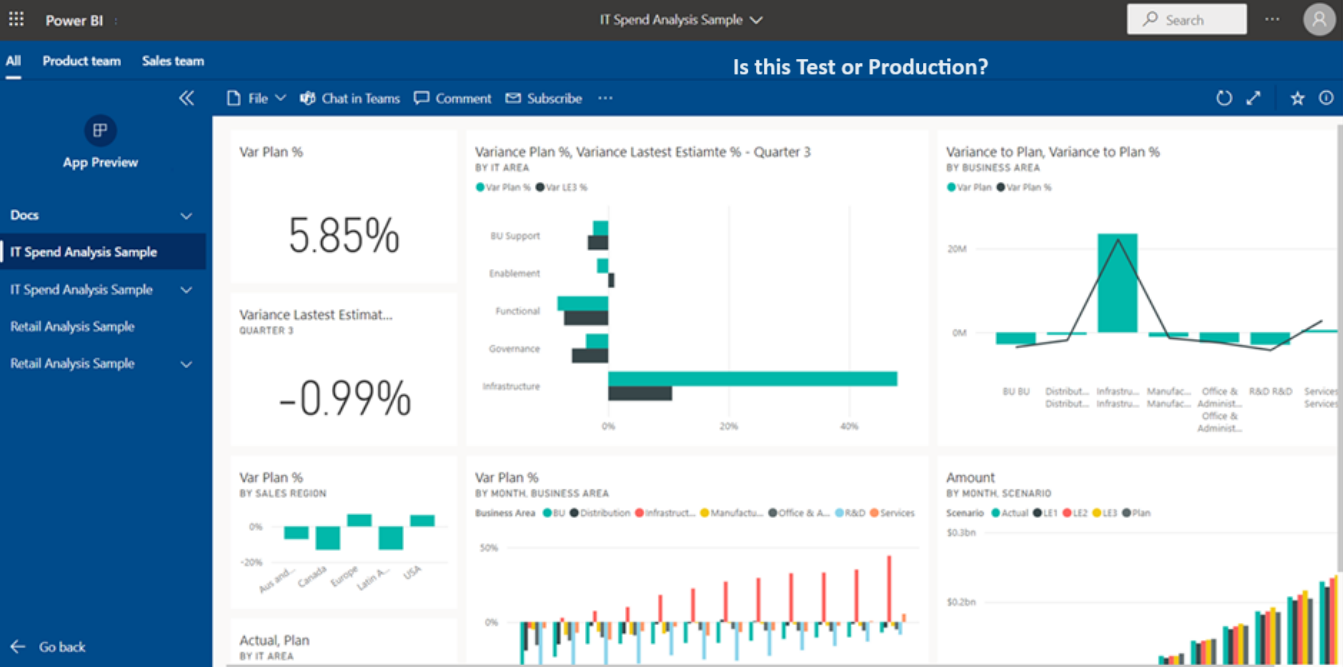Click the Comment speech bubble icon

(x=422, y=98)
